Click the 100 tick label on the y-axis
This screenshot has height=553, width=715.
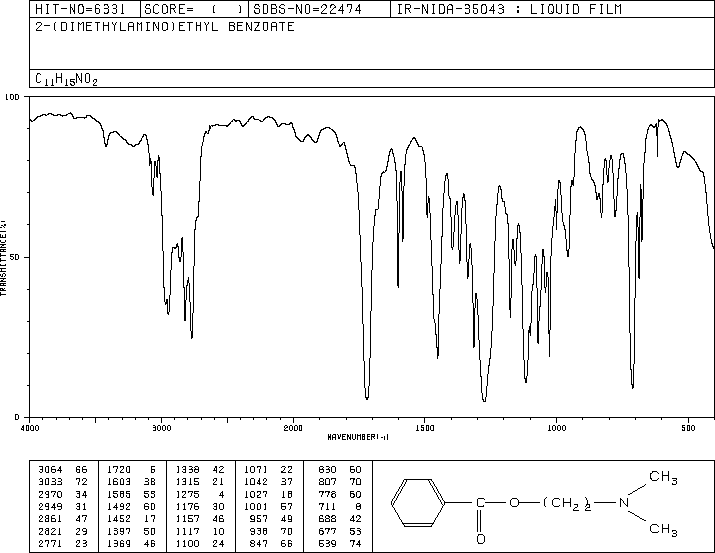[12, 97]
